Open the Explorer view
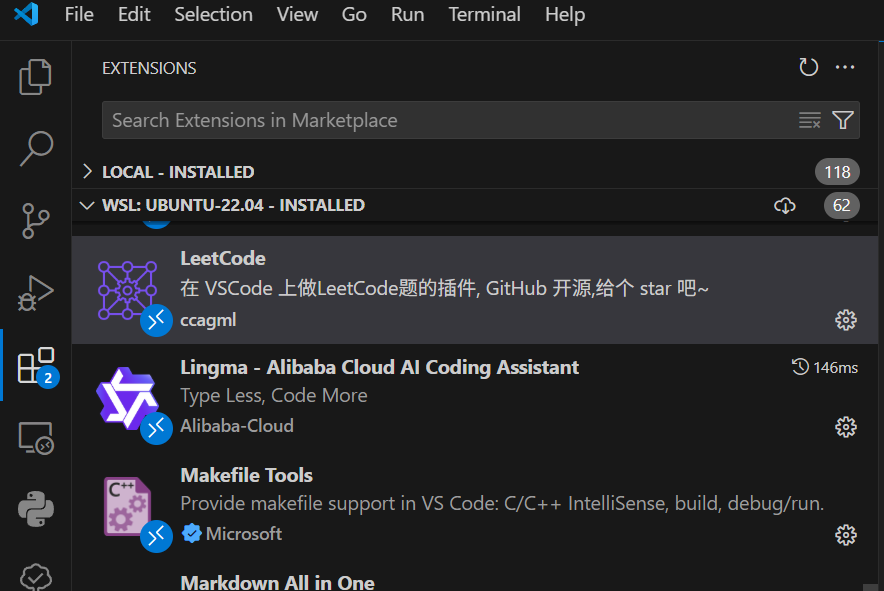Image resolution: width=884 pixels, height=591 pixels. point(36,76)
